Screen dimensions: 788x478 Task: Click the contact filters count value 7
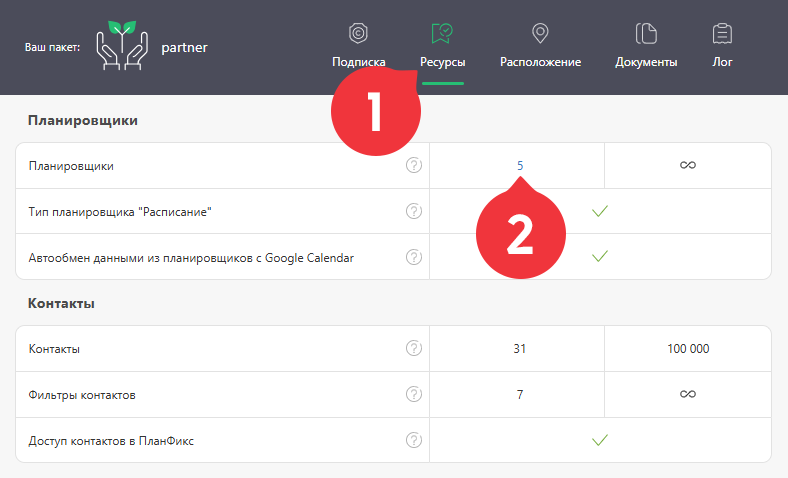coord(520,395)
